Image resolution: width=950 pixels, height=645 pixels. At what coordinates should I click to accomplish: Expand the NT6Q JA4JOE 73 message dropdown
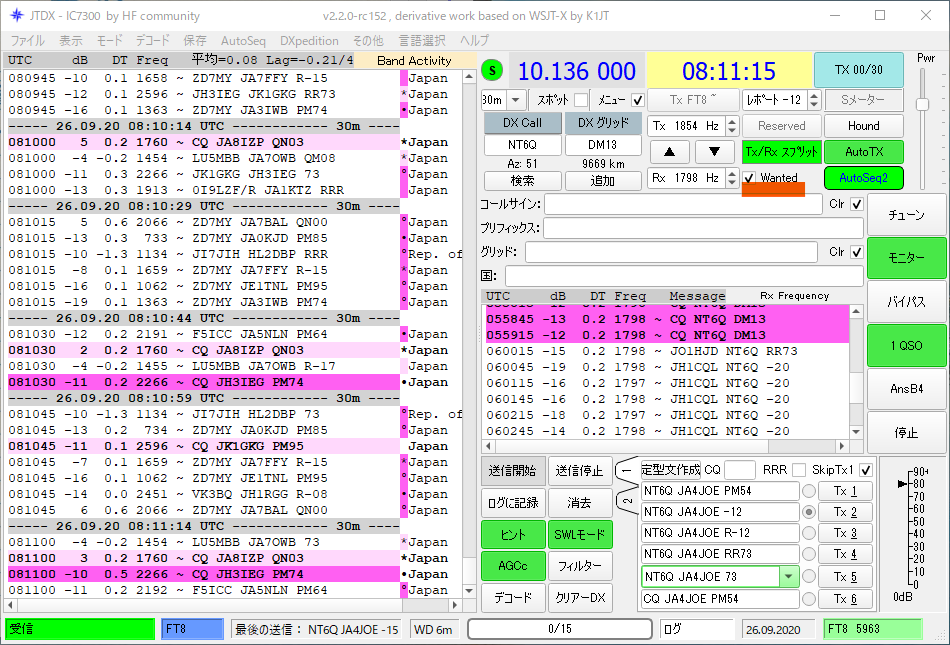pyautogui.click(x=789, y=577)
